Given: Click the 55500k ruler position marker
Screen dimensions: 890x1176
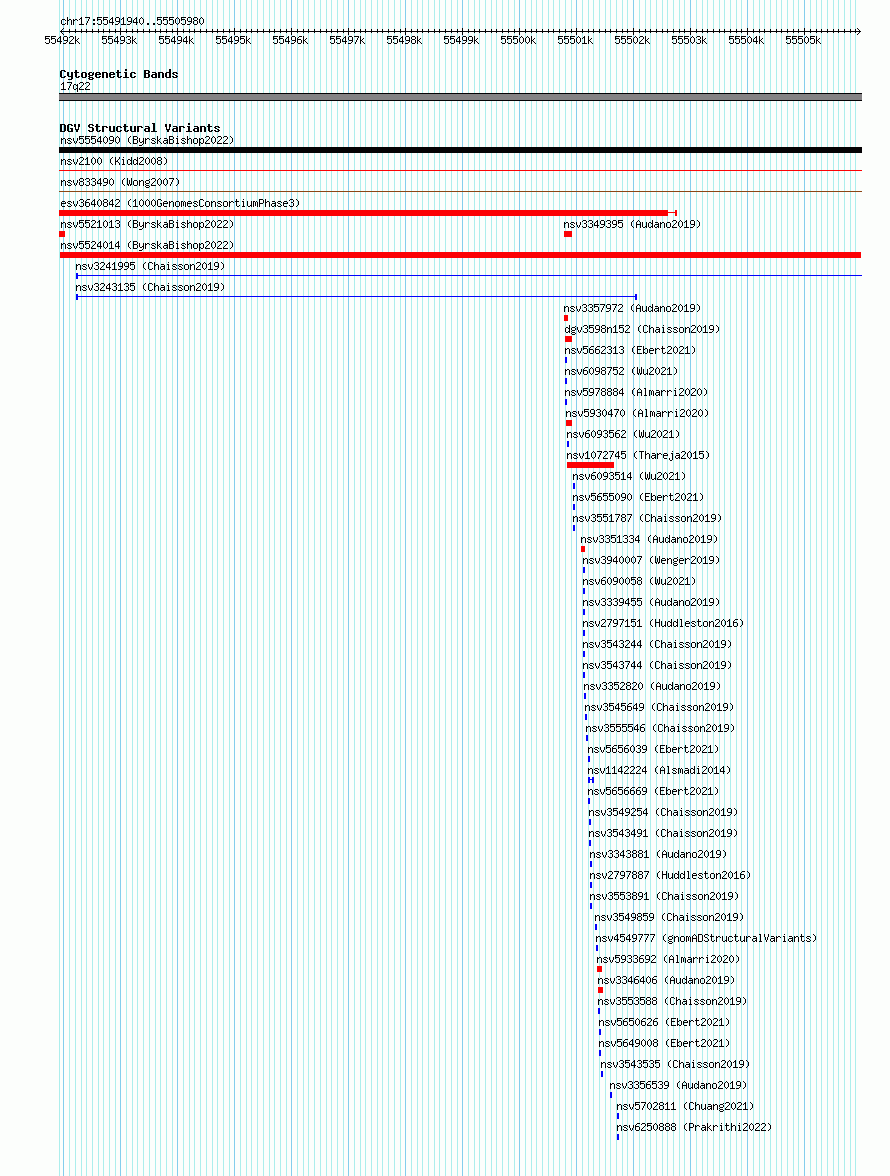Looking at the screenshot, I should coord(518,40).
